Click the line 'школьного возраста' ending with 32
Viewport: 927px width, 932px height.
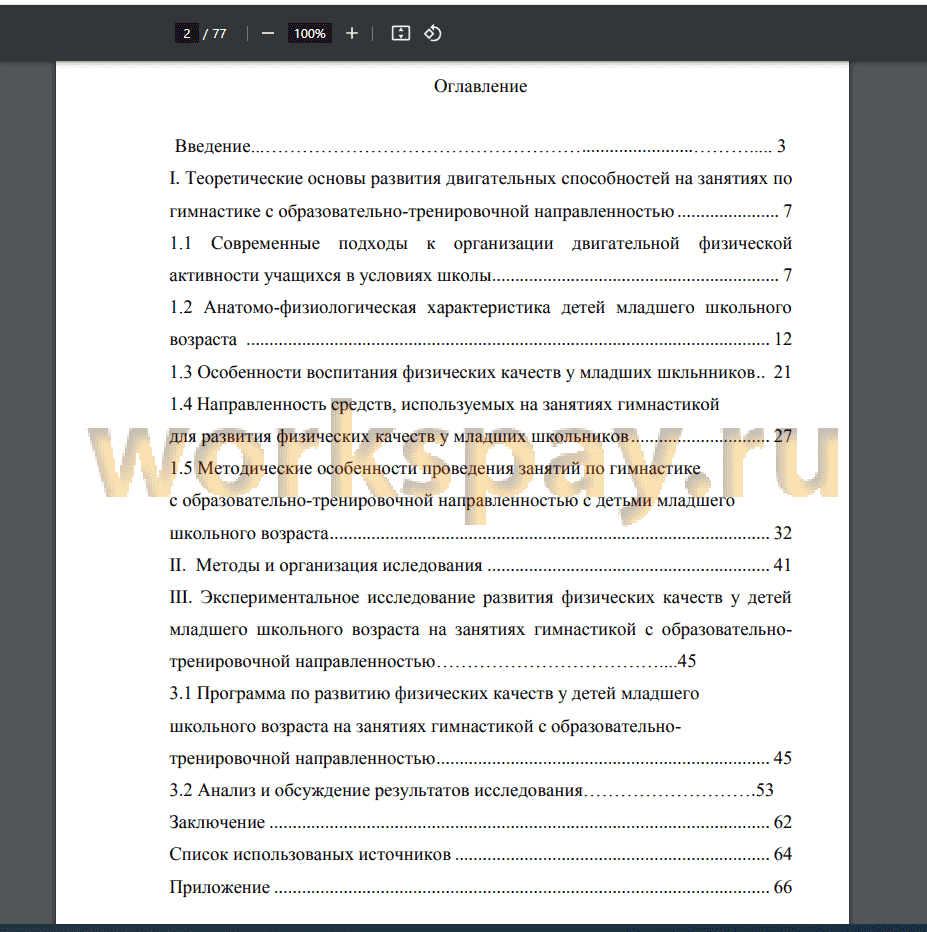pos(480,533)
